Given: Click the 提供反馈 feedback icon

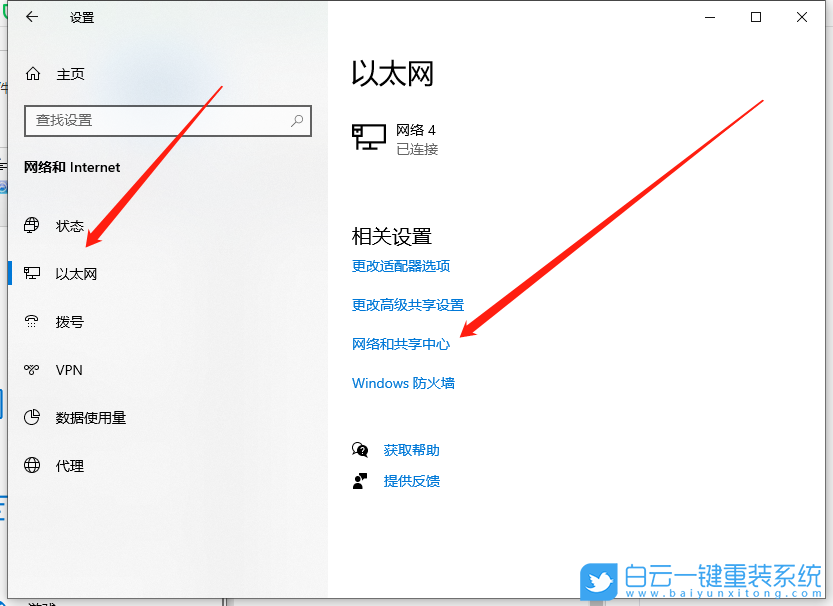Looking at the screenshot, I should point(360,480).
